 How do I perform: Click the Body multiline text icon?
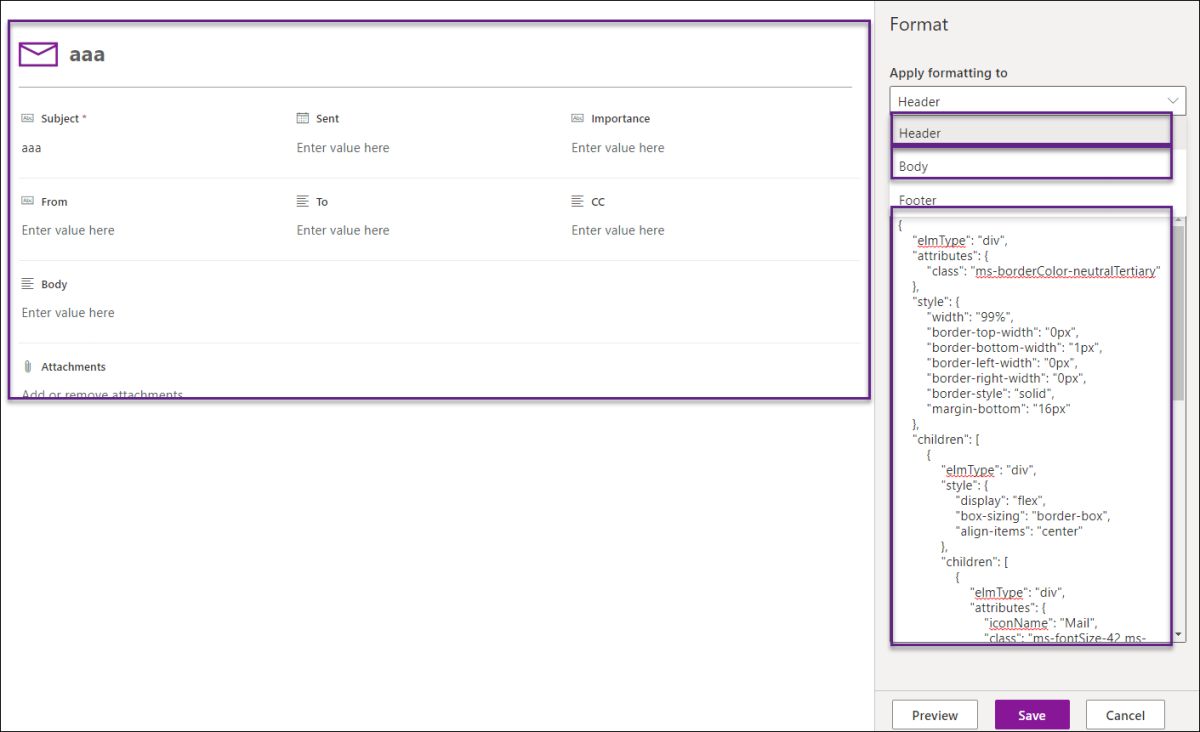point(27,284)
